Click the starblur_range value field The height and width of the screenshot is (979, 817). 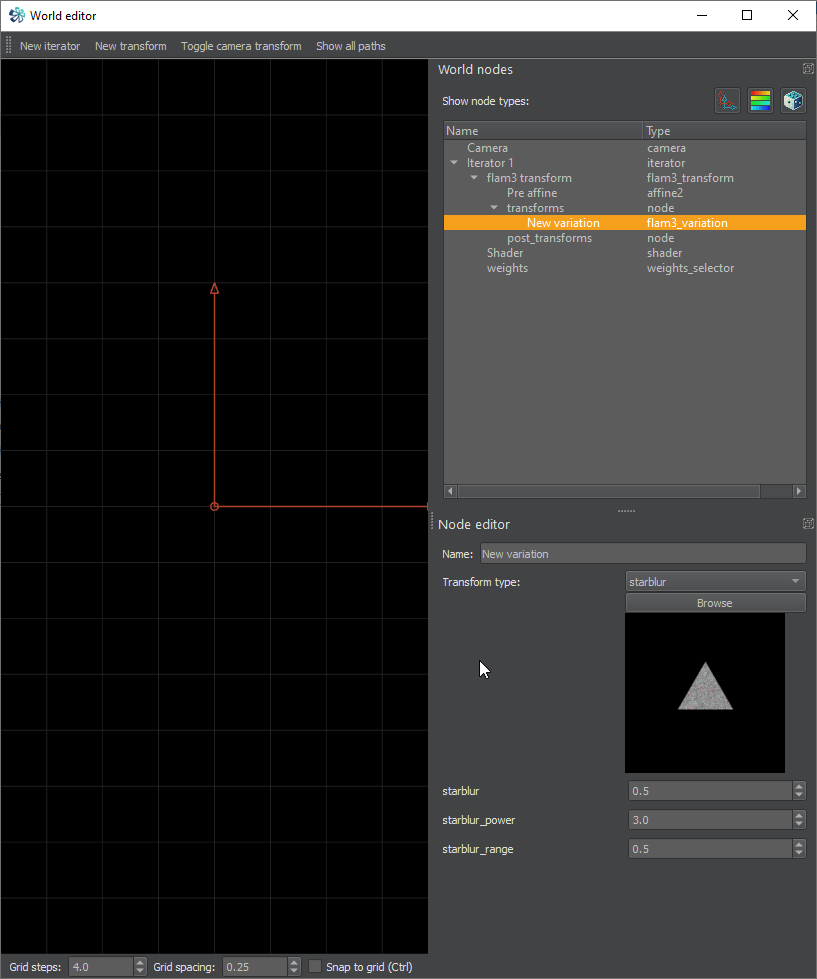(x=710, y=849)
